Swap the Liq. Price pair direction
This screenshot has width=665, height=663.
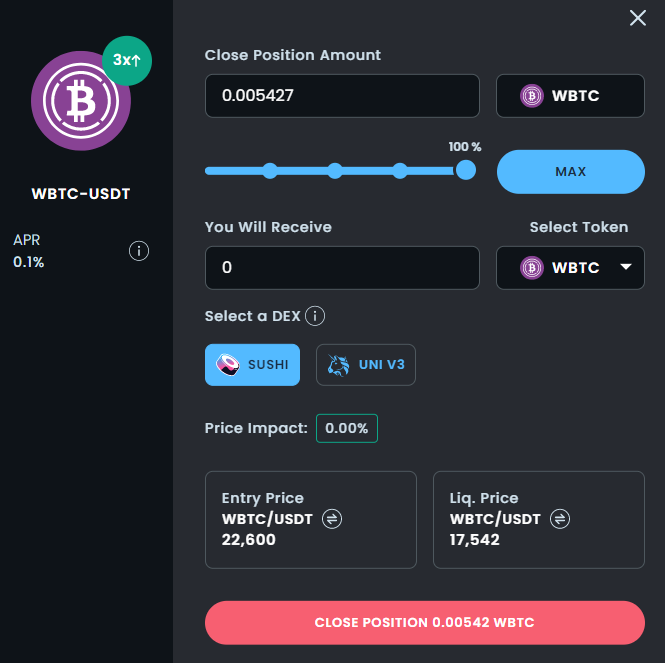[x=560, y=519]
